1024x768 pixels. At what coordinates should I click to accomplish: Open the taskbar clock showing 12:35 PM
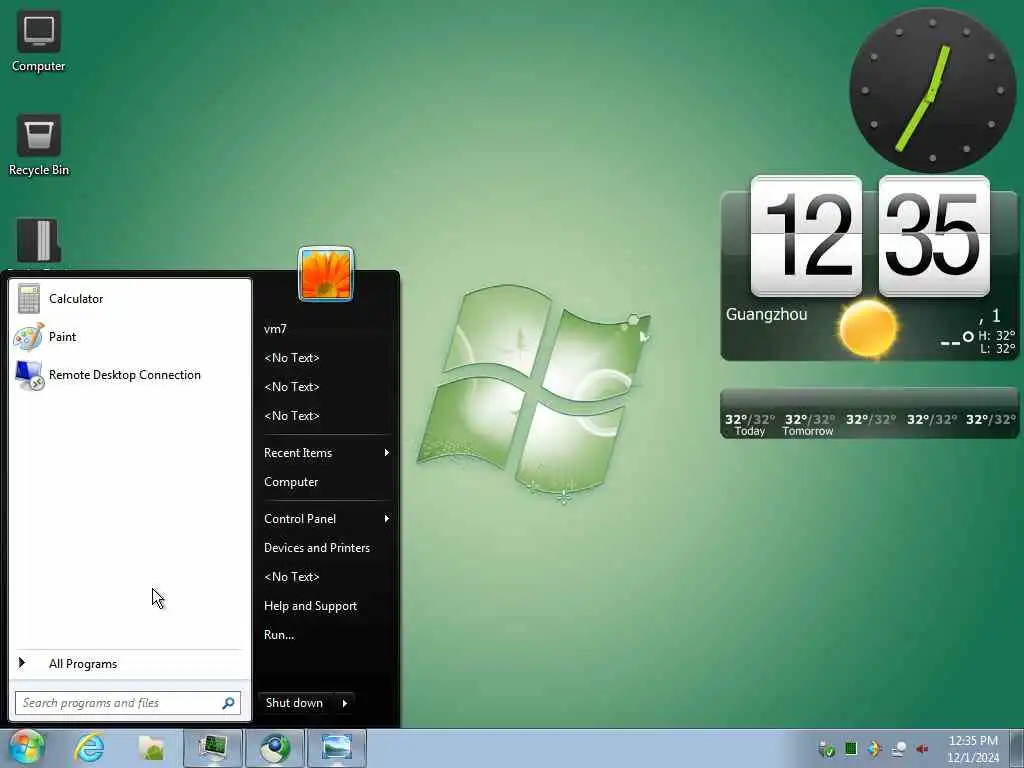973,748
